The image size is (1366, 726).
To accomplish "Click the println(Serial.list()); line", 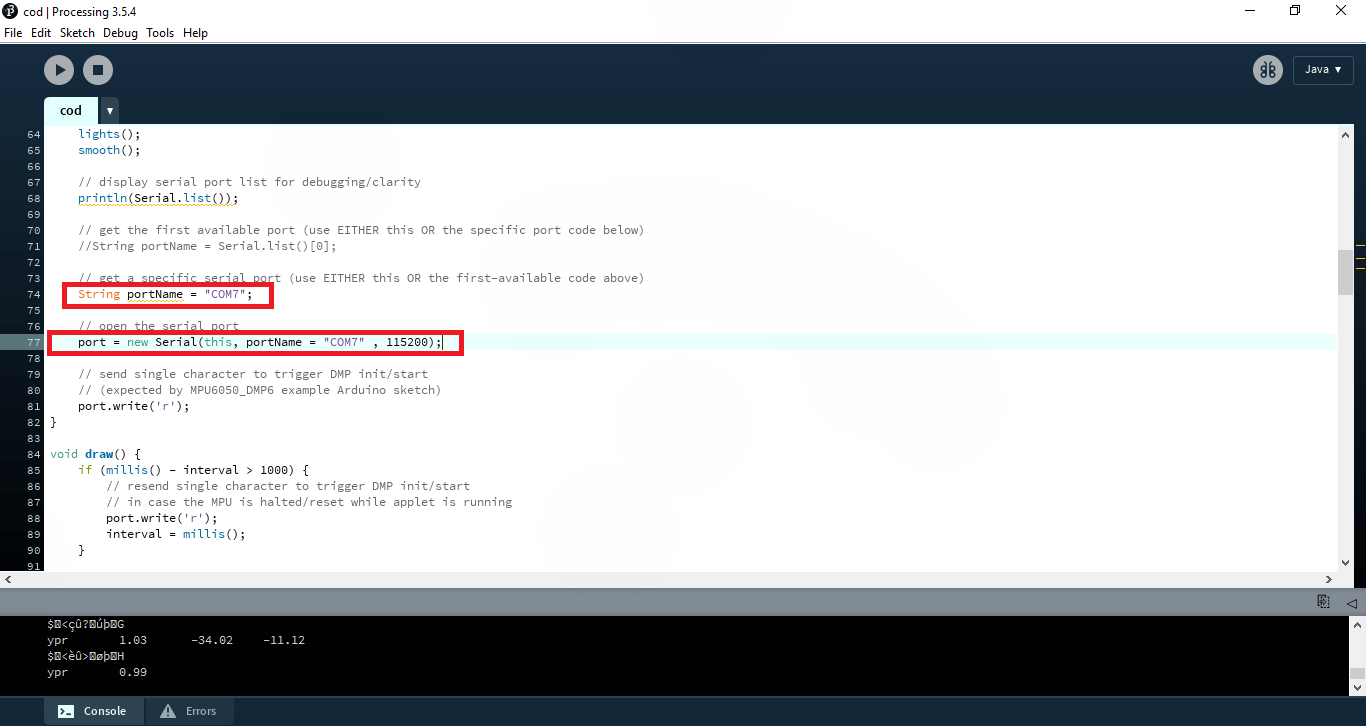I will [158, 198].
